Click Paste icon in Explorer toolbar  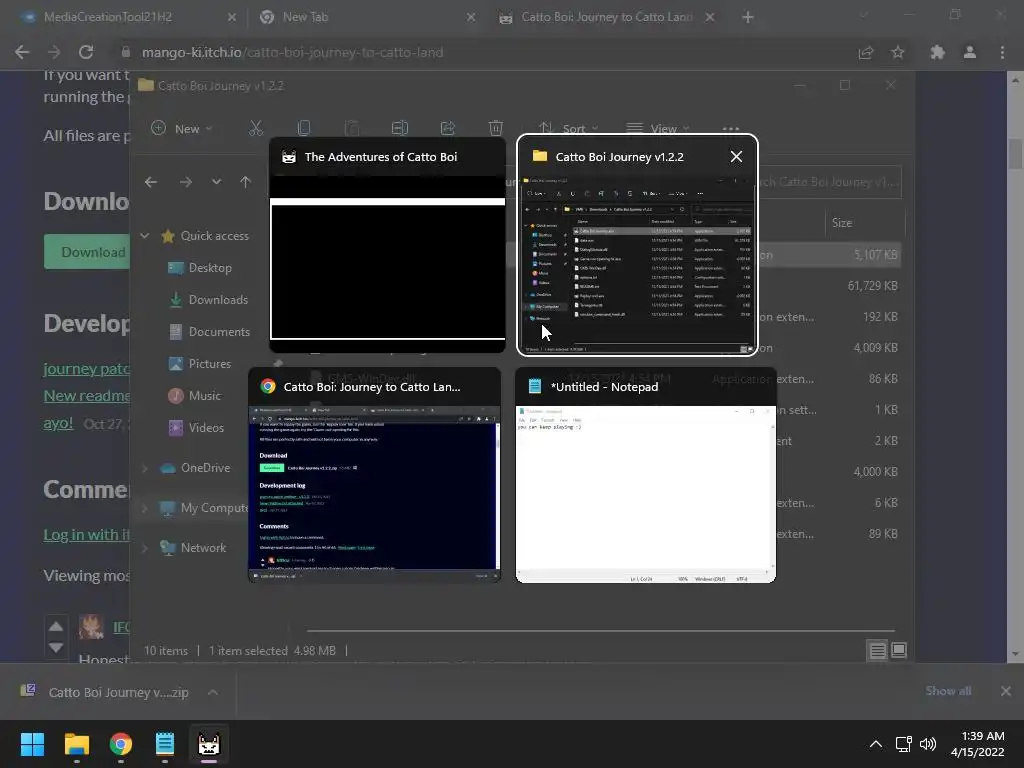click(351, 129)
